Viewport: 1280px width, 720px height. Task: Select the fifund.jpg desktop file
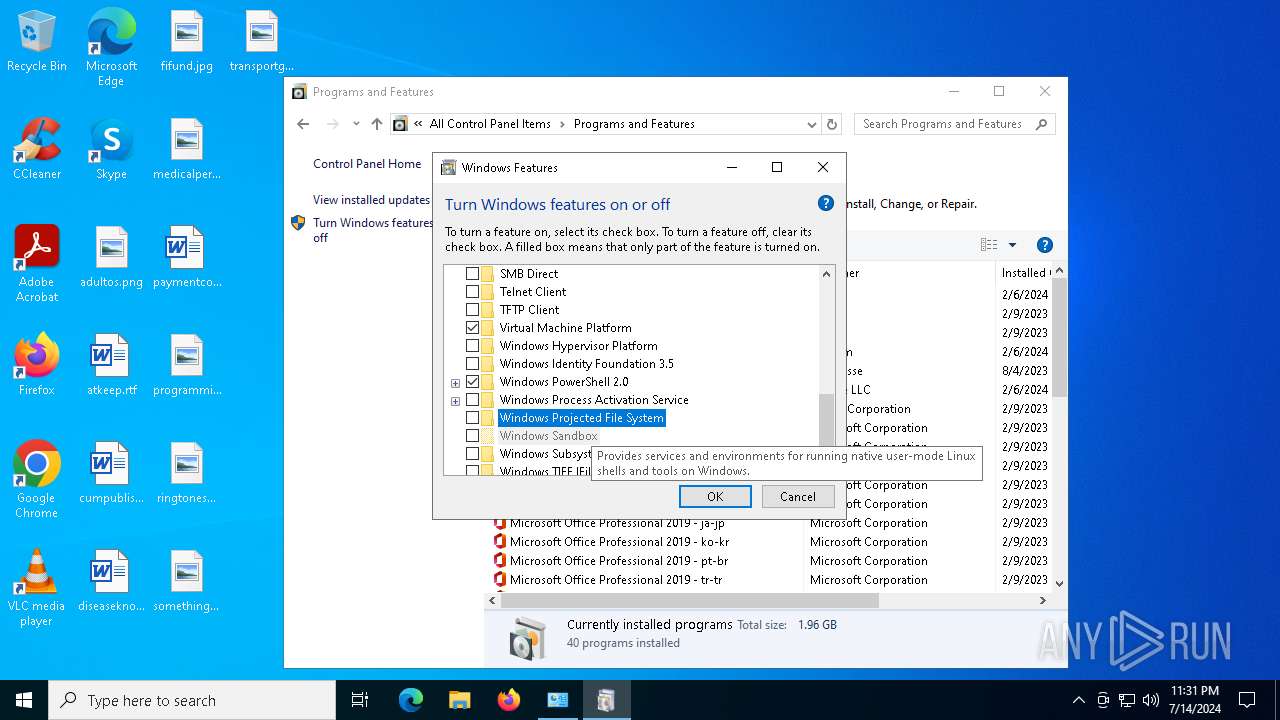coord(187,43)
